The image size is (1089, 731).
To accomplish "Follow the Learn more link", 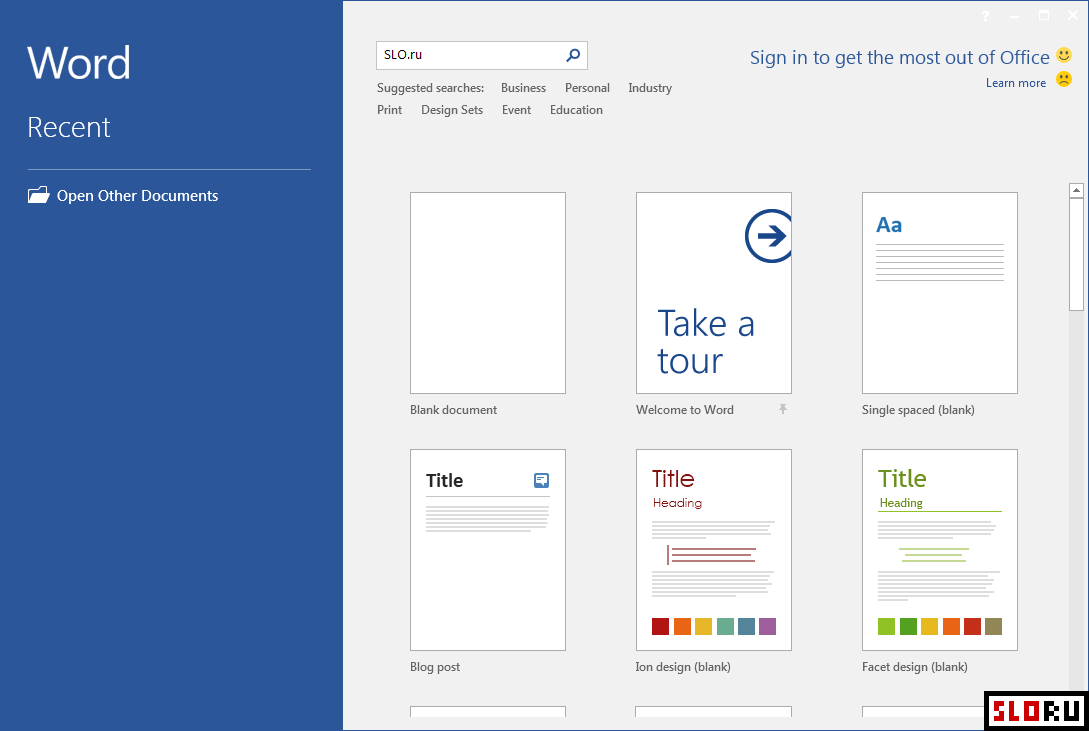I will 1015,83.
